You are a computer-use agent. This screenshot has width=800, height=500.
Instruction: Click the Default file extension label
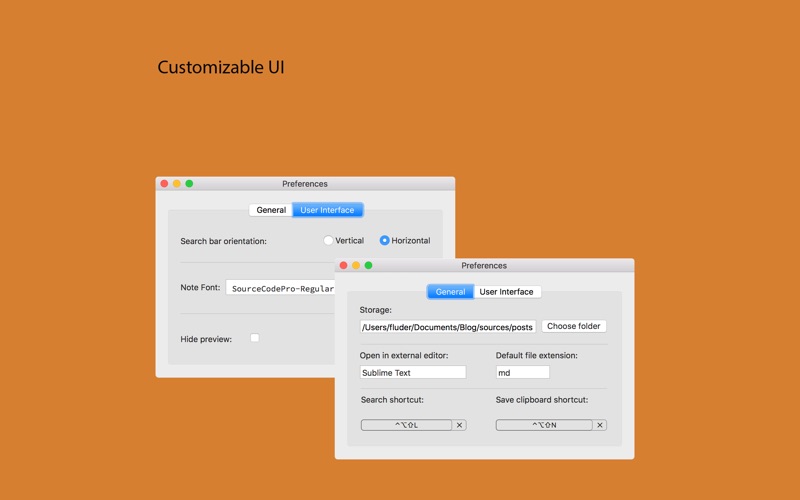coord(537,355)
